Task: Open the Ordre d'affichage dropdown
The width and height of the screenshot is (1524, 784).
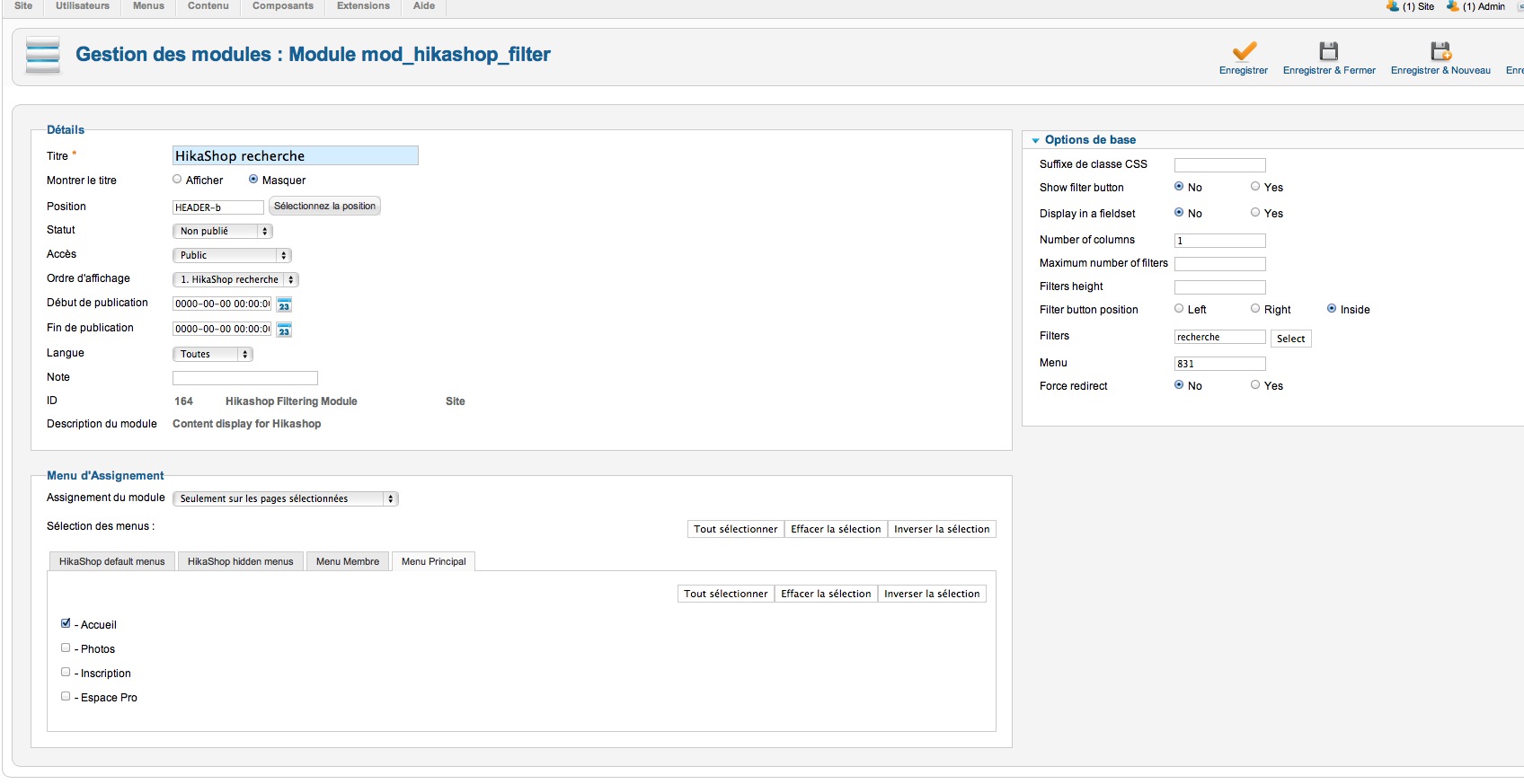Action: 235,279
